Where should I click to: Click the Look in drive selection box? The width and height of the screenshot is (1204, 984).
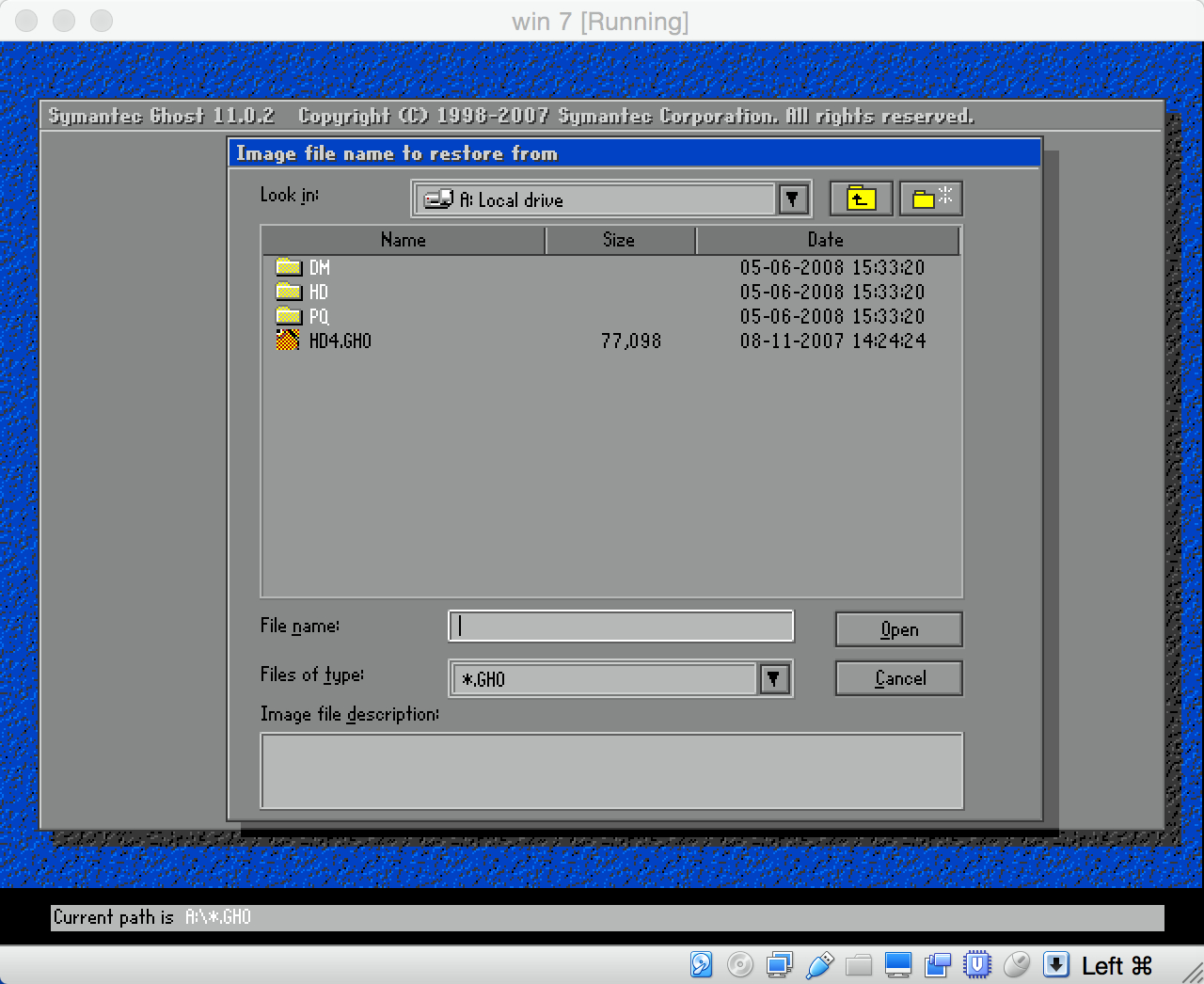[x=594, y=199]
